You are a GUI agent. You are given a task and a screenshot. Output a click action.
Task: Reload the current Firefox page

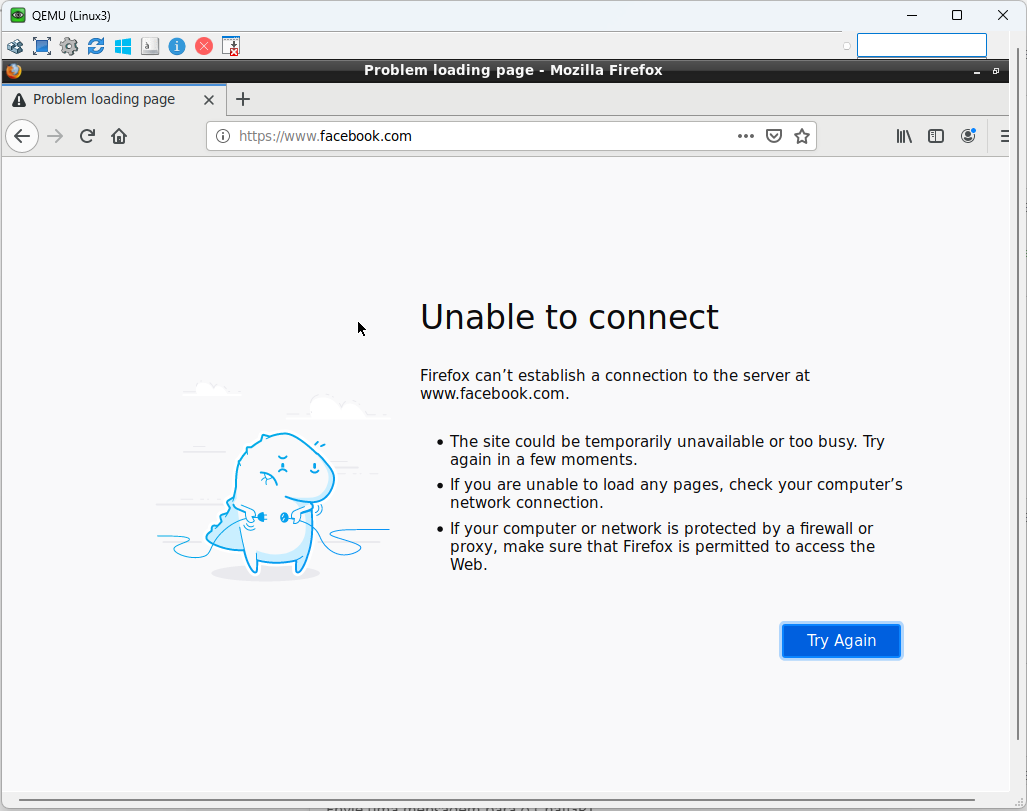[87, 136]
